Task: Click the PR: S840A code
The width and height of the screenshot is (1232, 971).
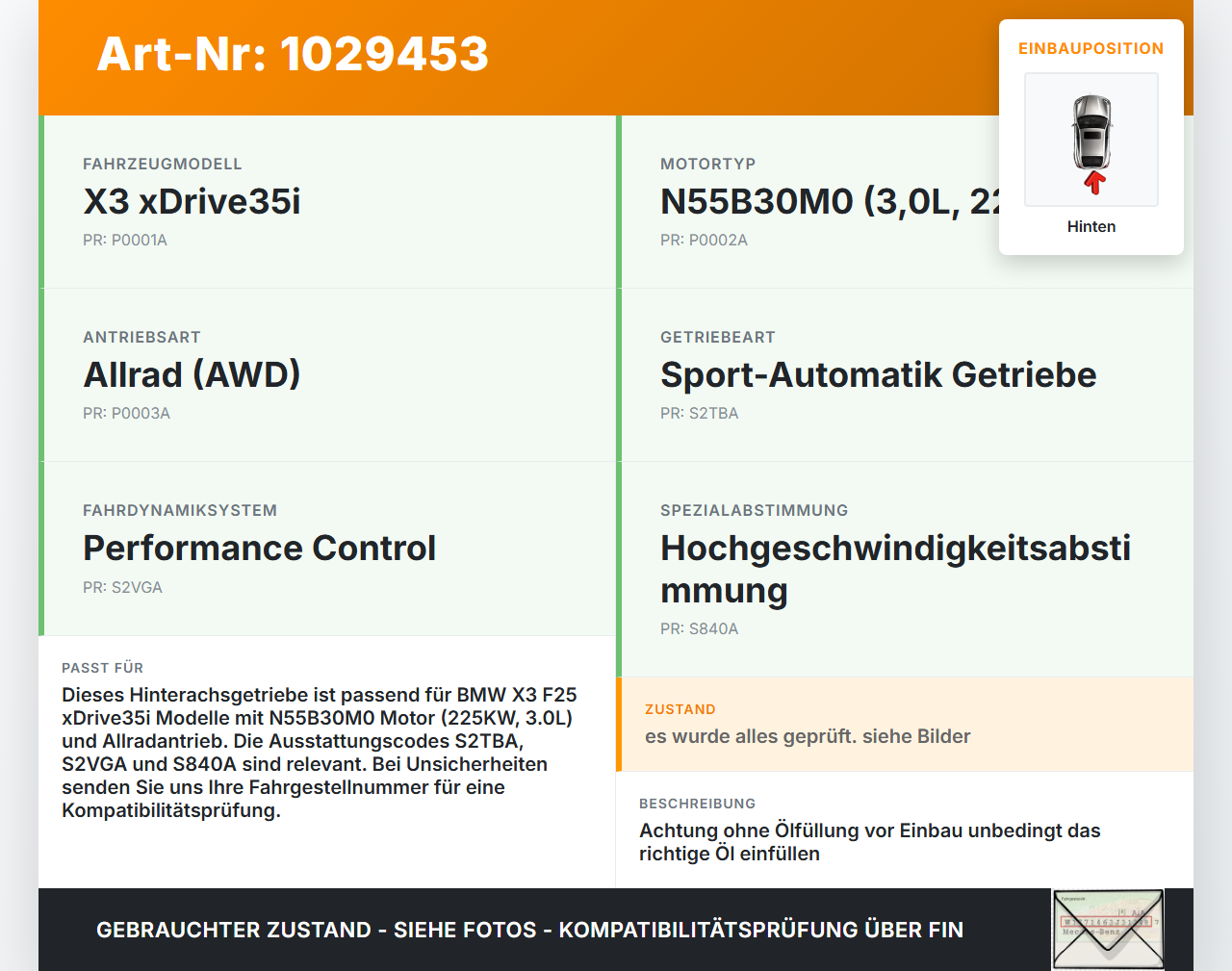Action: click(700, 629)
